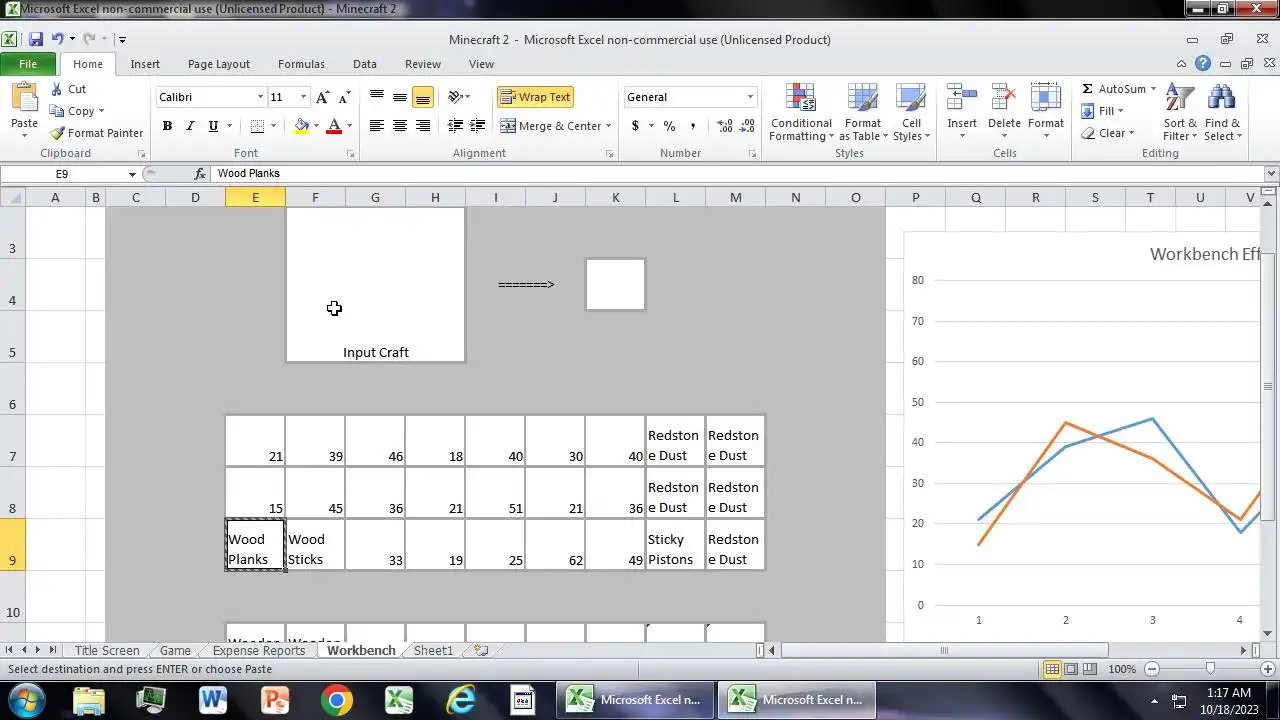Click the Cut scissors icon
This screenshot has height=720, width=1280.
(56, 89)
